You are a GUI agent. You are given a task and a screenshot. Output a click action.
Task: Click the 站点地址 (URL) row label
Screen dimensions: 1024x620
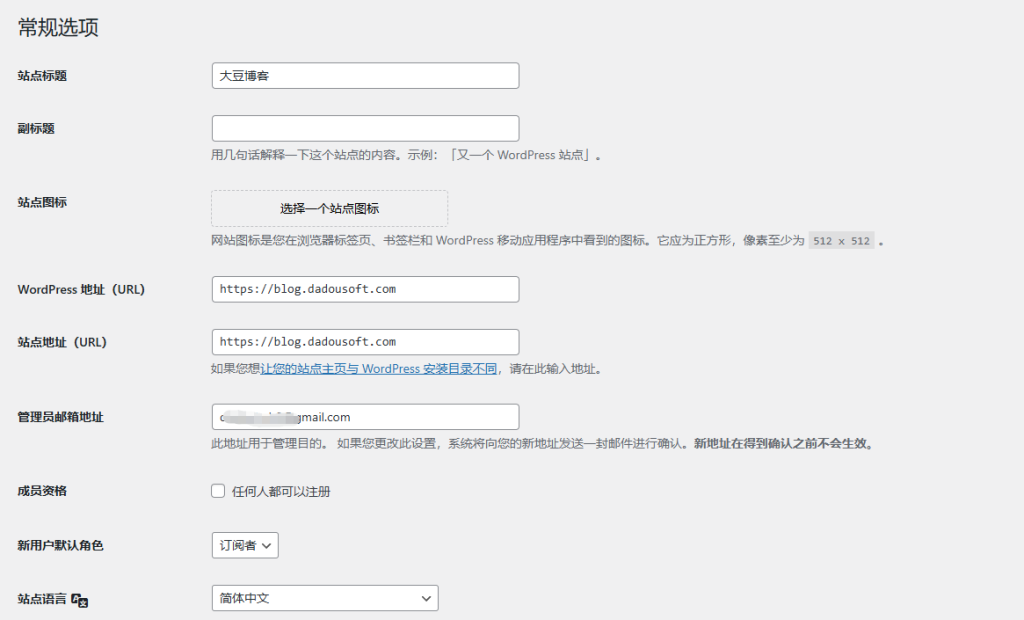coord(62,342)
